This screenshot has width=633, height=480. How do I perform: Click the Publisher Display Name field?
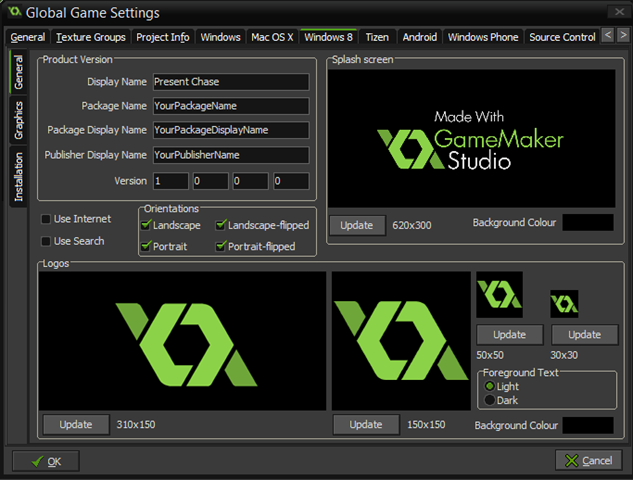coord(231,155)
